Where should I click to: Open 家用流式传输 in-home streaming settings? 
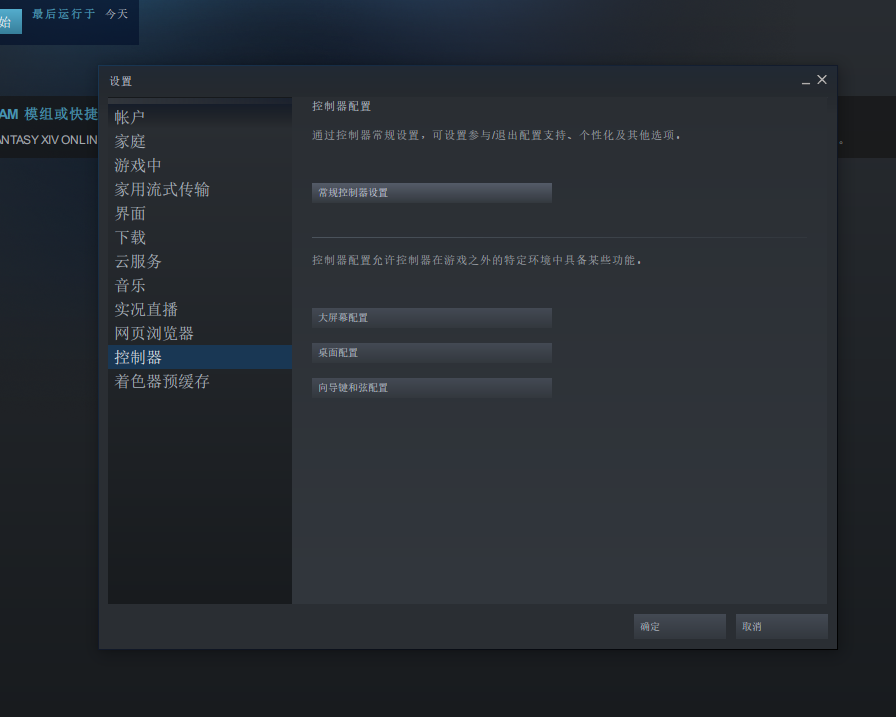(161, 189)
